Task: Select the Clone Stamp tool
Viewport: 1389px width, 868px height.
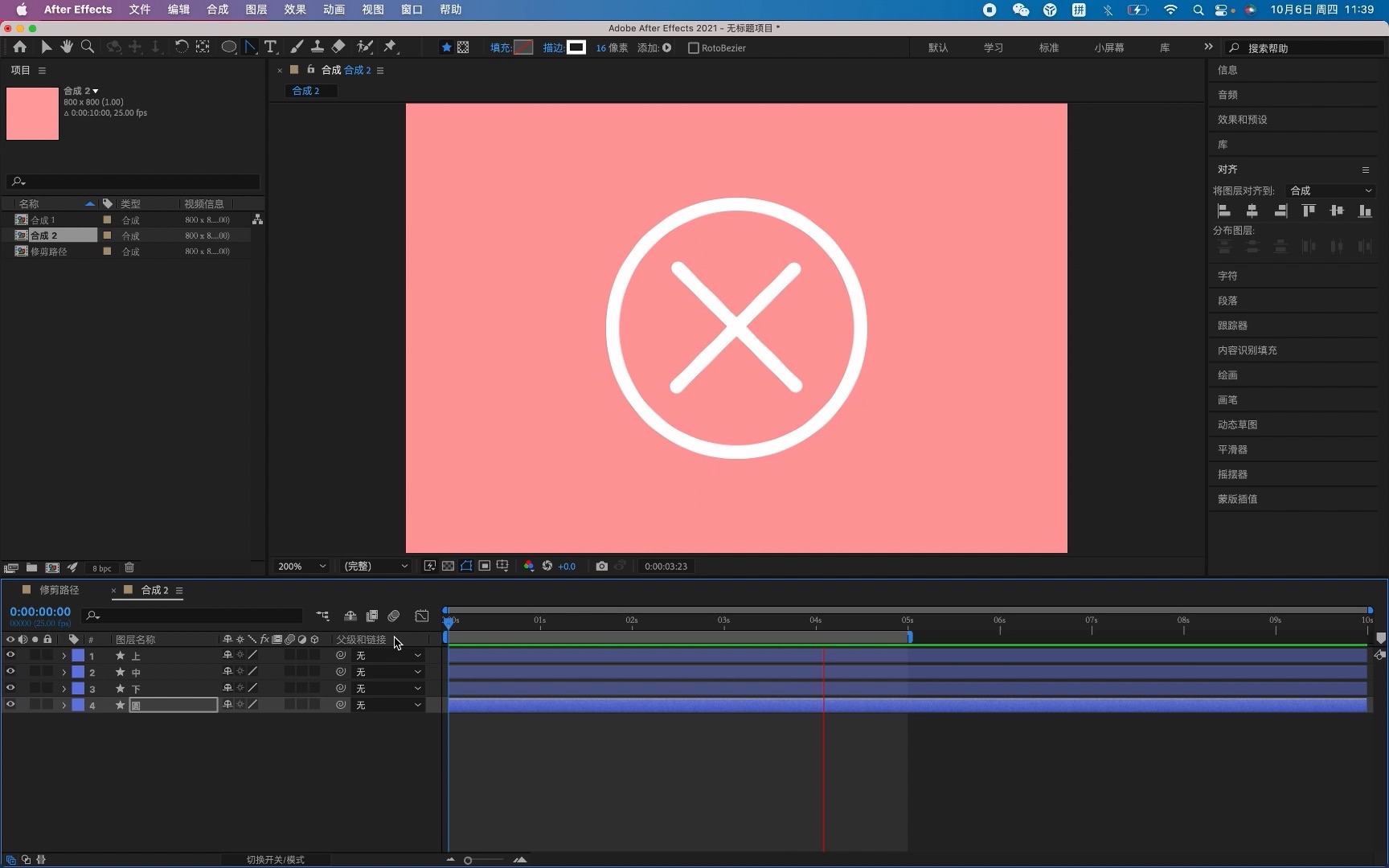Action: point(318,47)
